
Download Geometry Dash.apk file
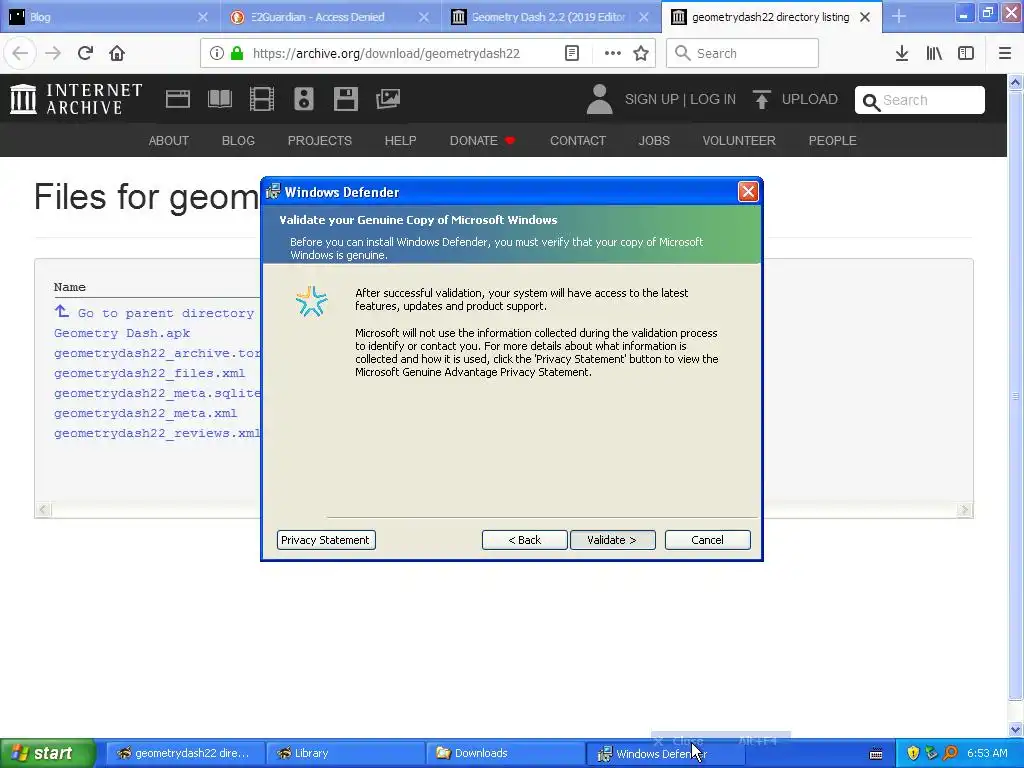122,333
